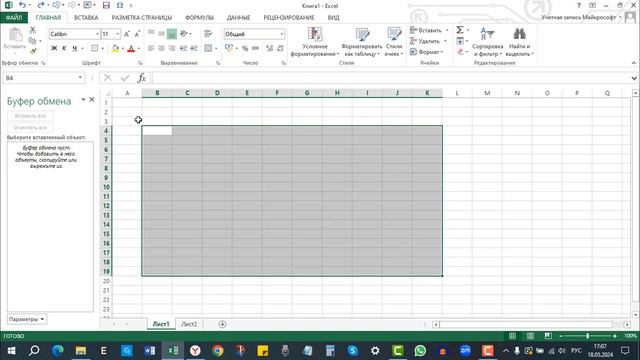Toggle bottom vertical alignment
The height and width of the screenshot is (360, 640).
172,34
